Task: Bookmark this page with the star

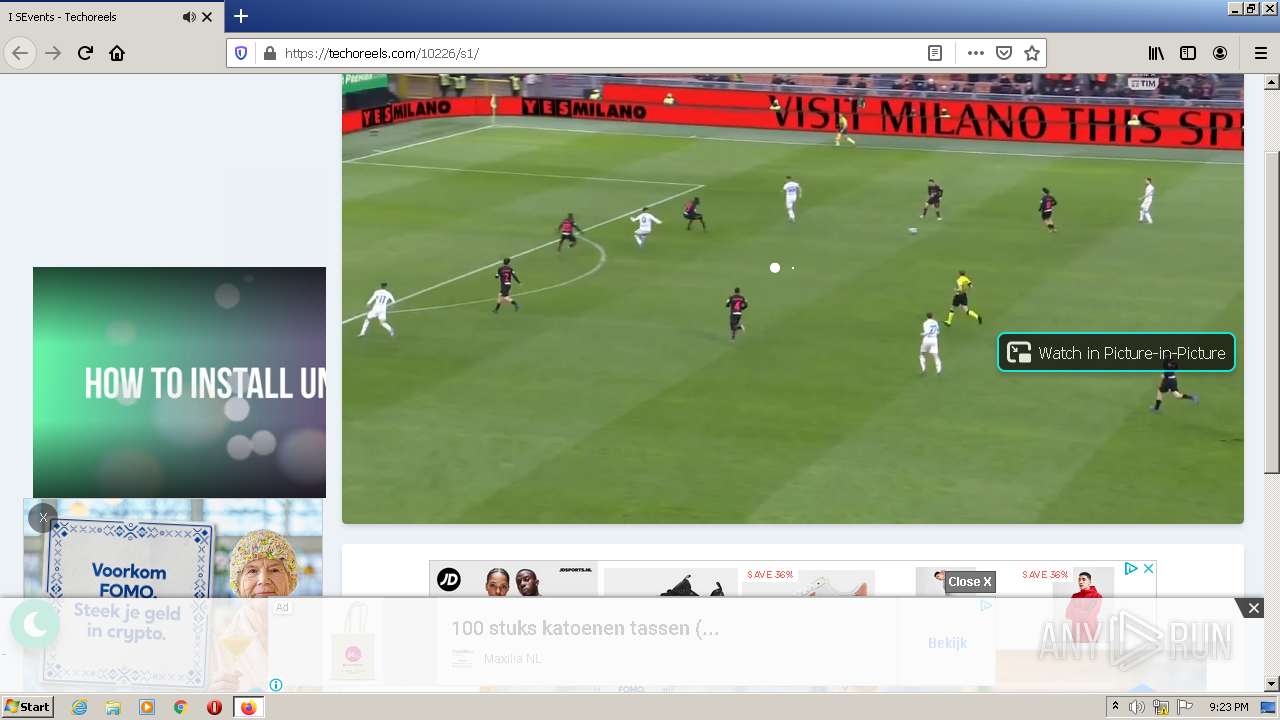Action: pyautogui.click(x=1032, y=53)
